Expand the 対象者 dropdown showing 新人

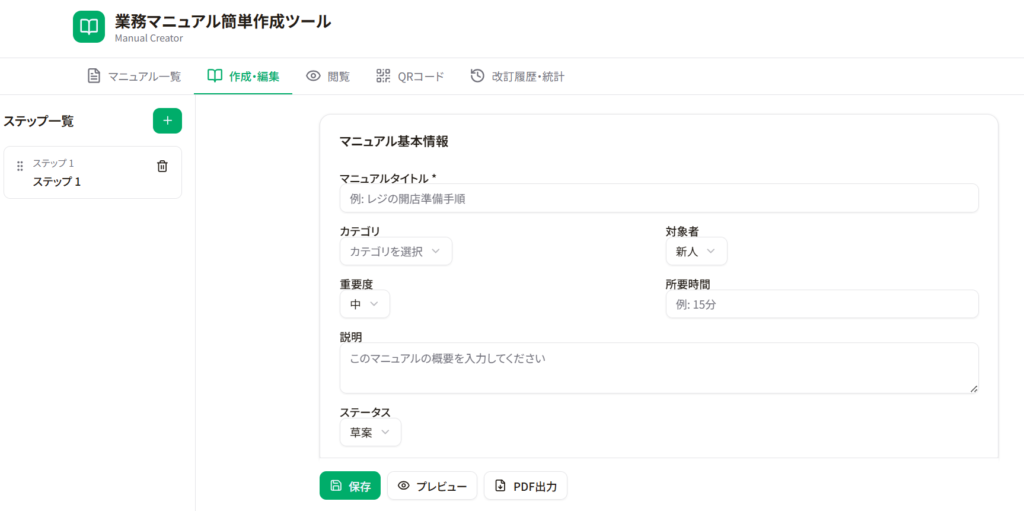(696, 251)
